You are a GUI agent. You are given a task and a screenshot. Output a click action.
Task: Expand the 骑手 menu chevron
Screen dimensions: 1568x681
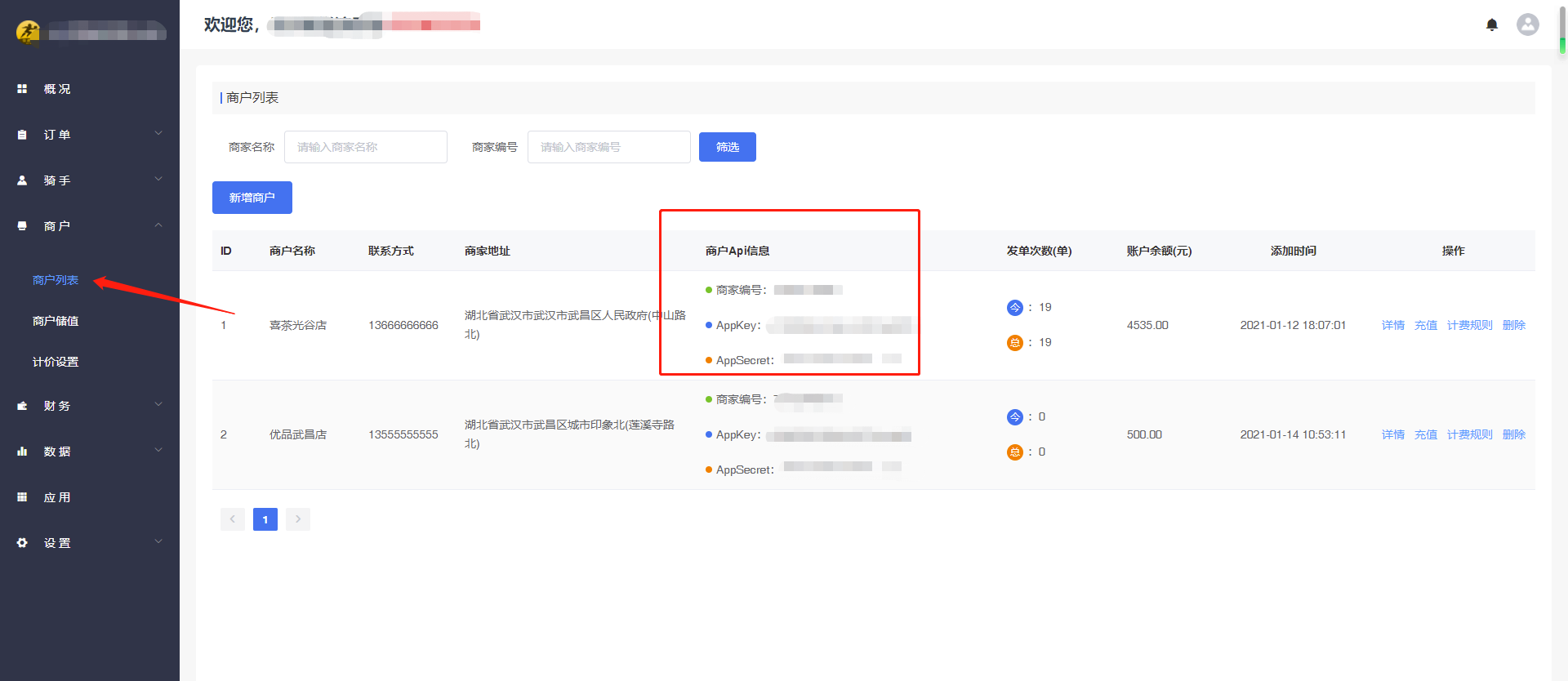coord(158,179)
